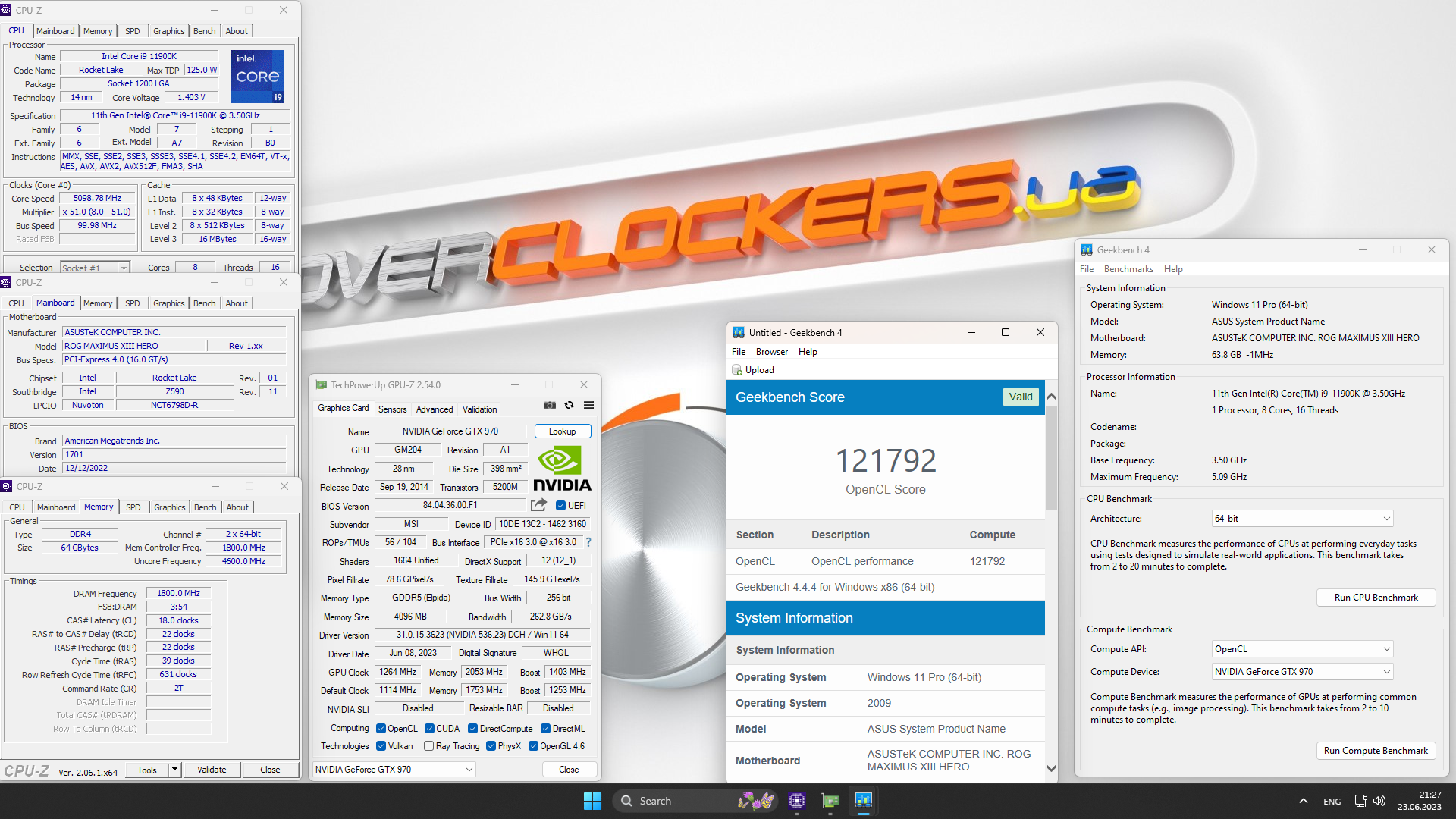Image resolution: width=1456 pixels, height=819 pixels.
Task: Open Advanced tab in GPU-Z
Action: pos(435,409)
